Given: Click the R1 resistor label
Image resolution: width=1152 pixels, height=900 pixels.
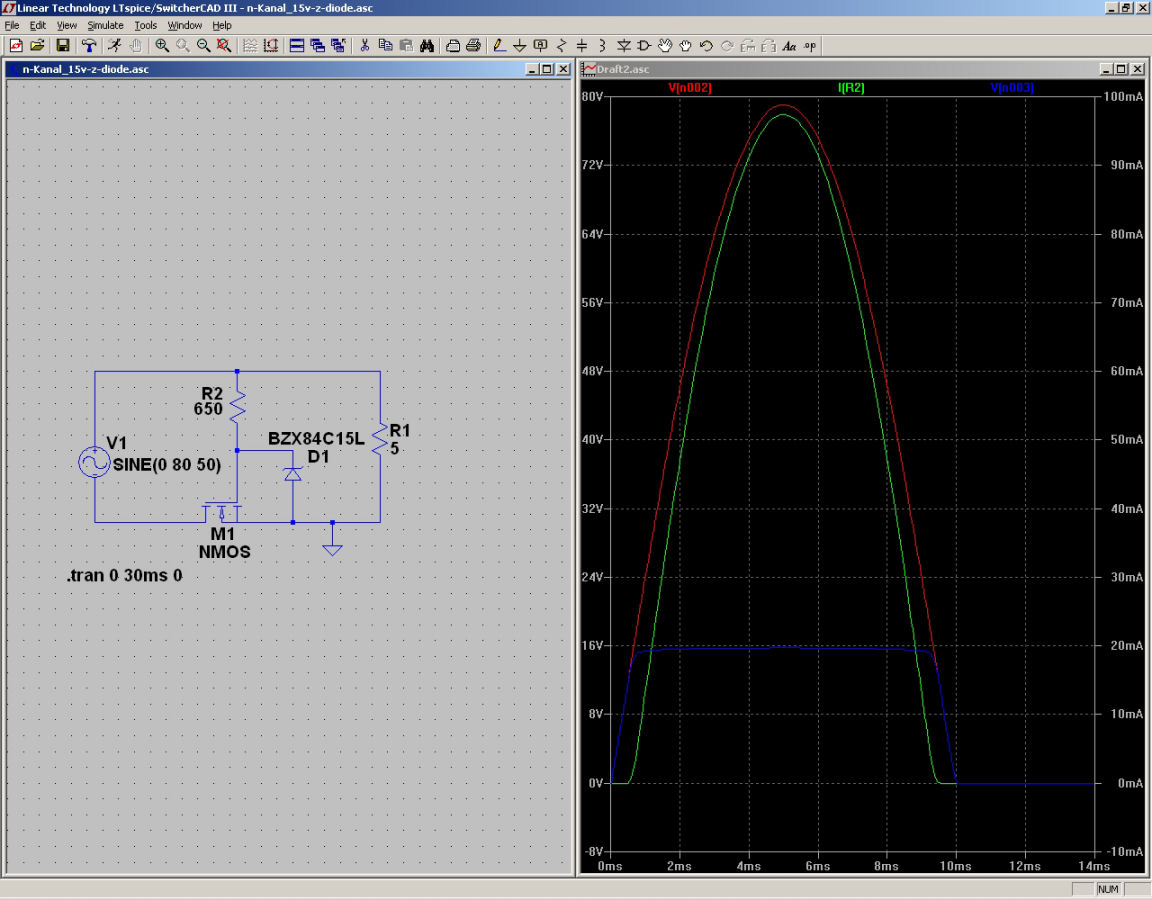Looking at the screenshot, I should [400, 431].
